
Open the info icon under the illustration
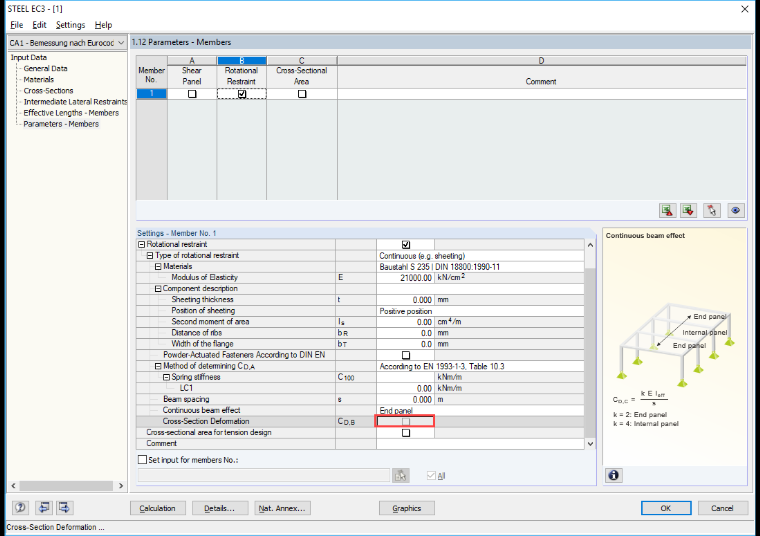pyautogui.click(x=614, y=475)
